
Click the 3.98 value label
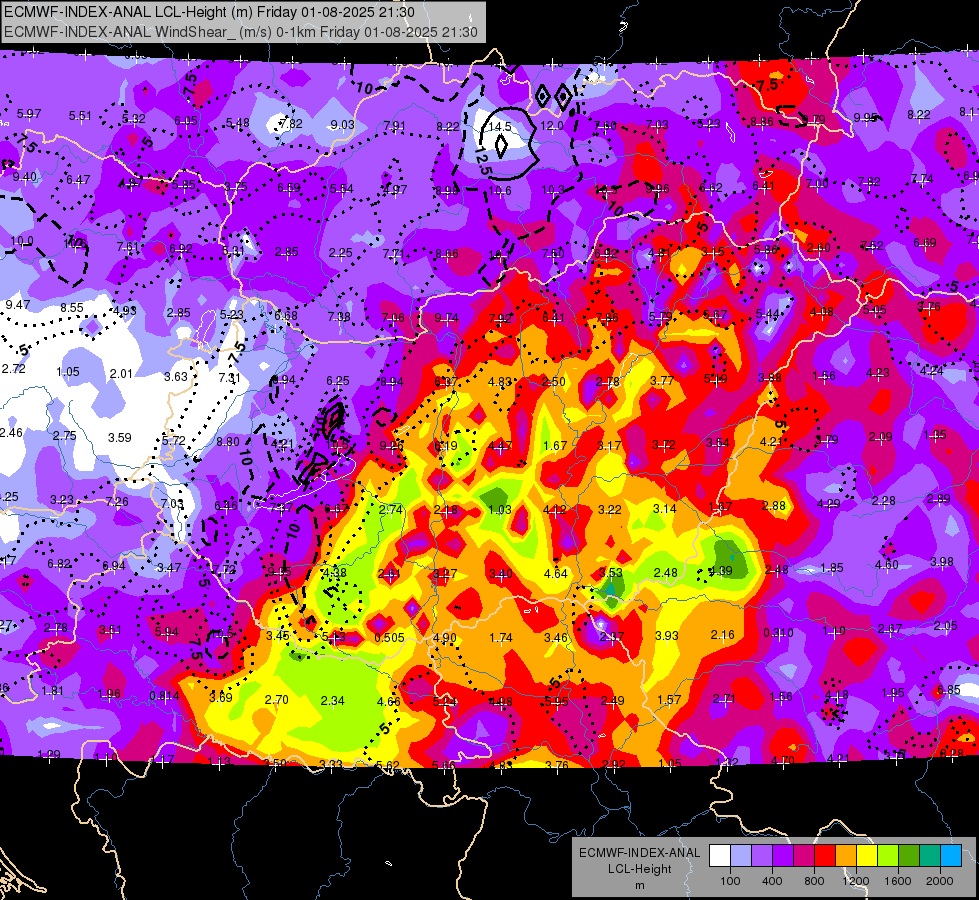(x=942, y=561)
